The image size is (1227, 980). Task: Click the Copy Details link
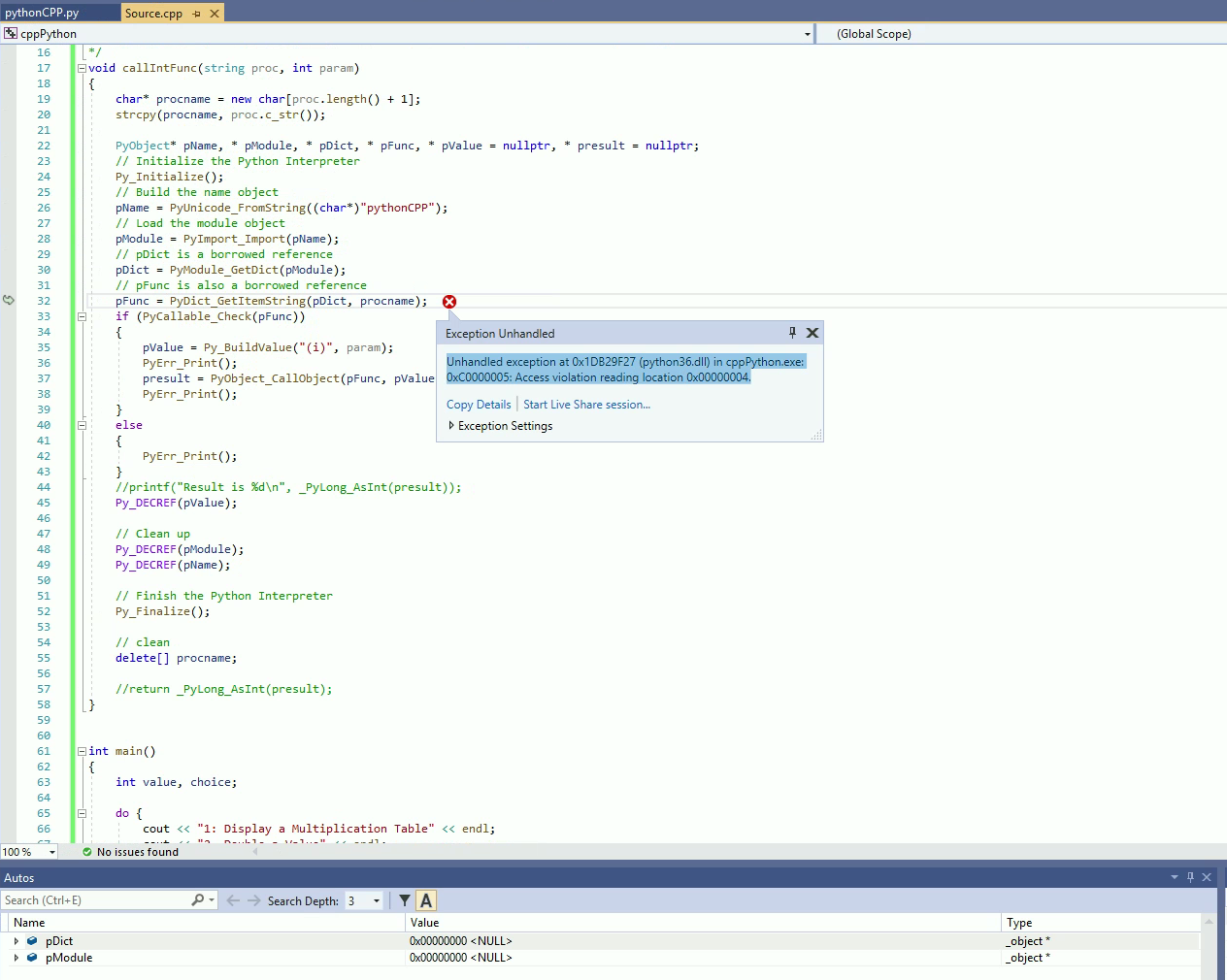click(x=479, y=405)
